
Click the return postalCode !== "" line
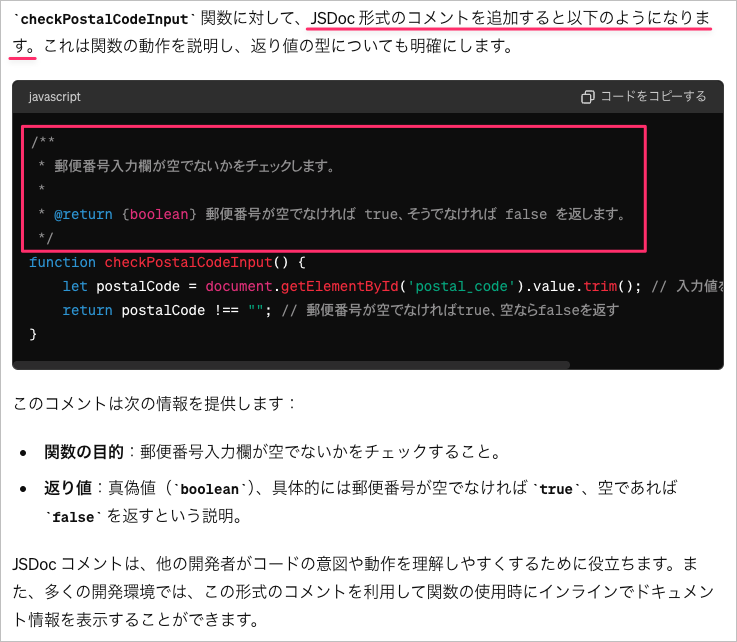tap(341, 310)
